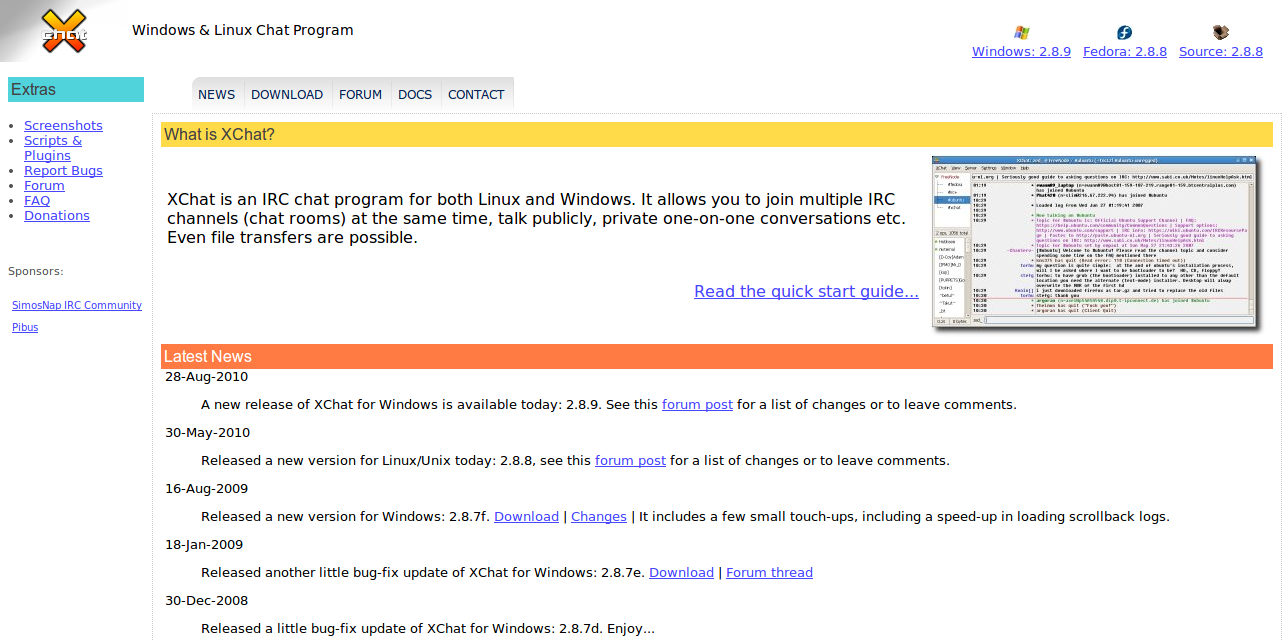Open the Forum link in Extras sidebar
1286x641 pixels.
click(x=44, y=185)
